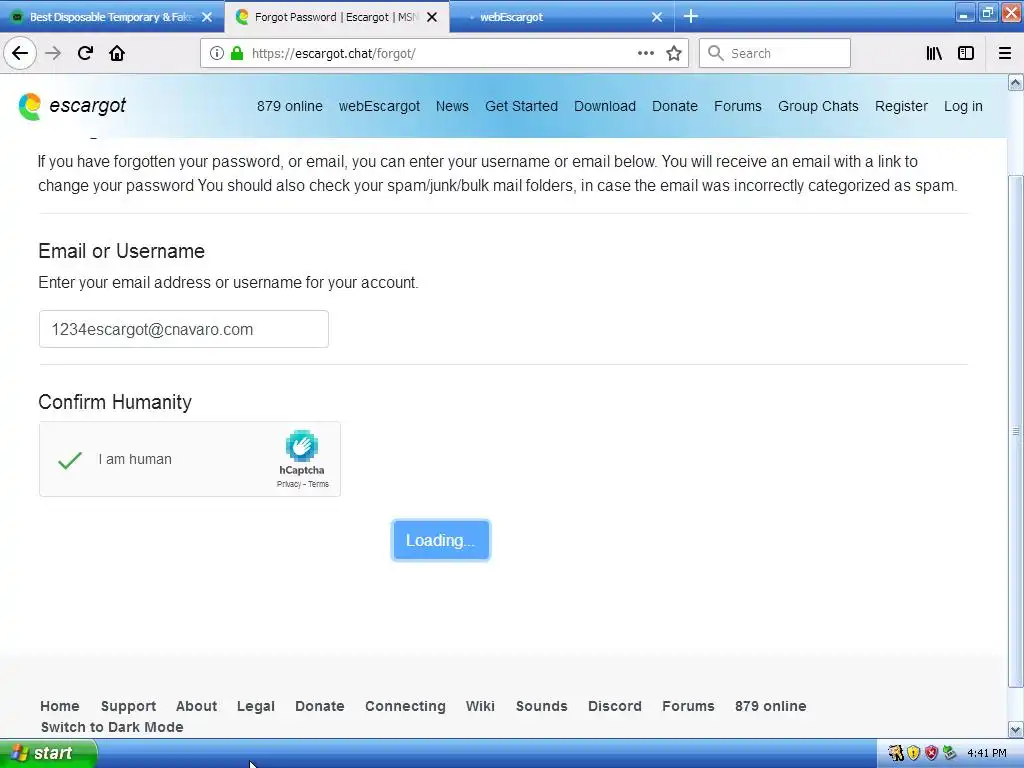Open footer Support link

(x=128, y=706)
